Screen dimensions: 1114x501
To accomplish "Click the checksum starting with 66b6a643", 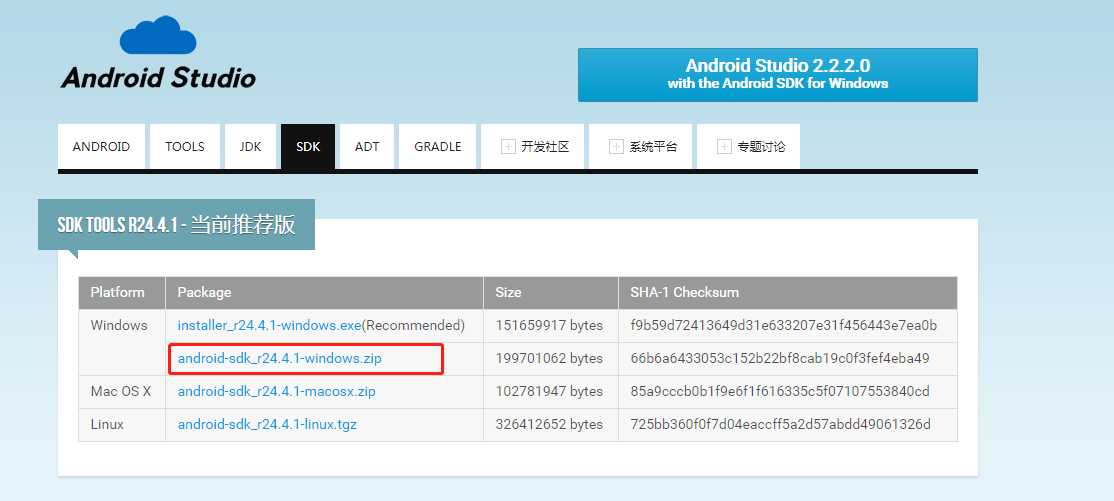I will pyautogui.click(x=779, y=358).
